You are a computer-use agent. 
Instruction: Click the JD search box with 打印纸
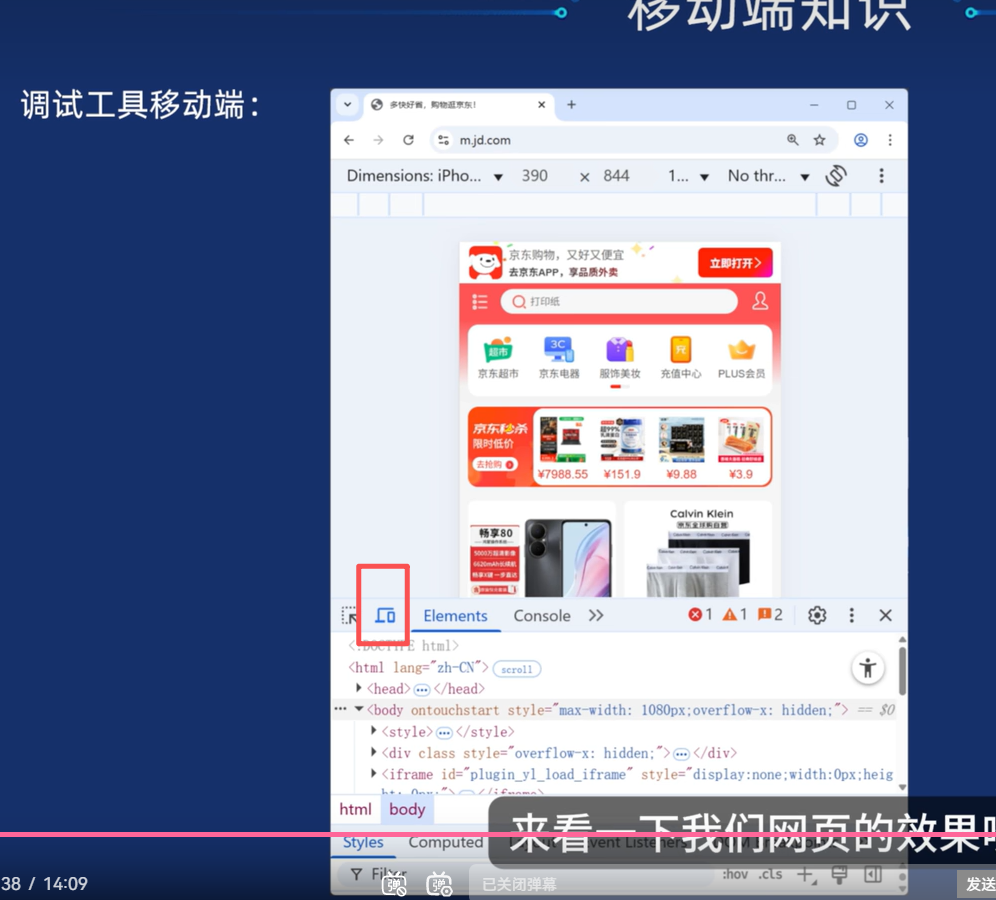(x=619, y=301)
